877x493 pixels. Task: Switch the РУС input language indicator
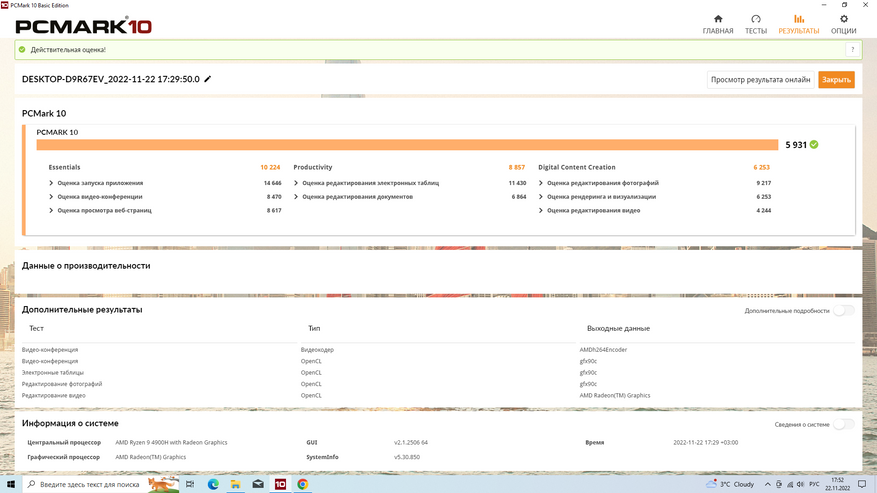(814, 485)
